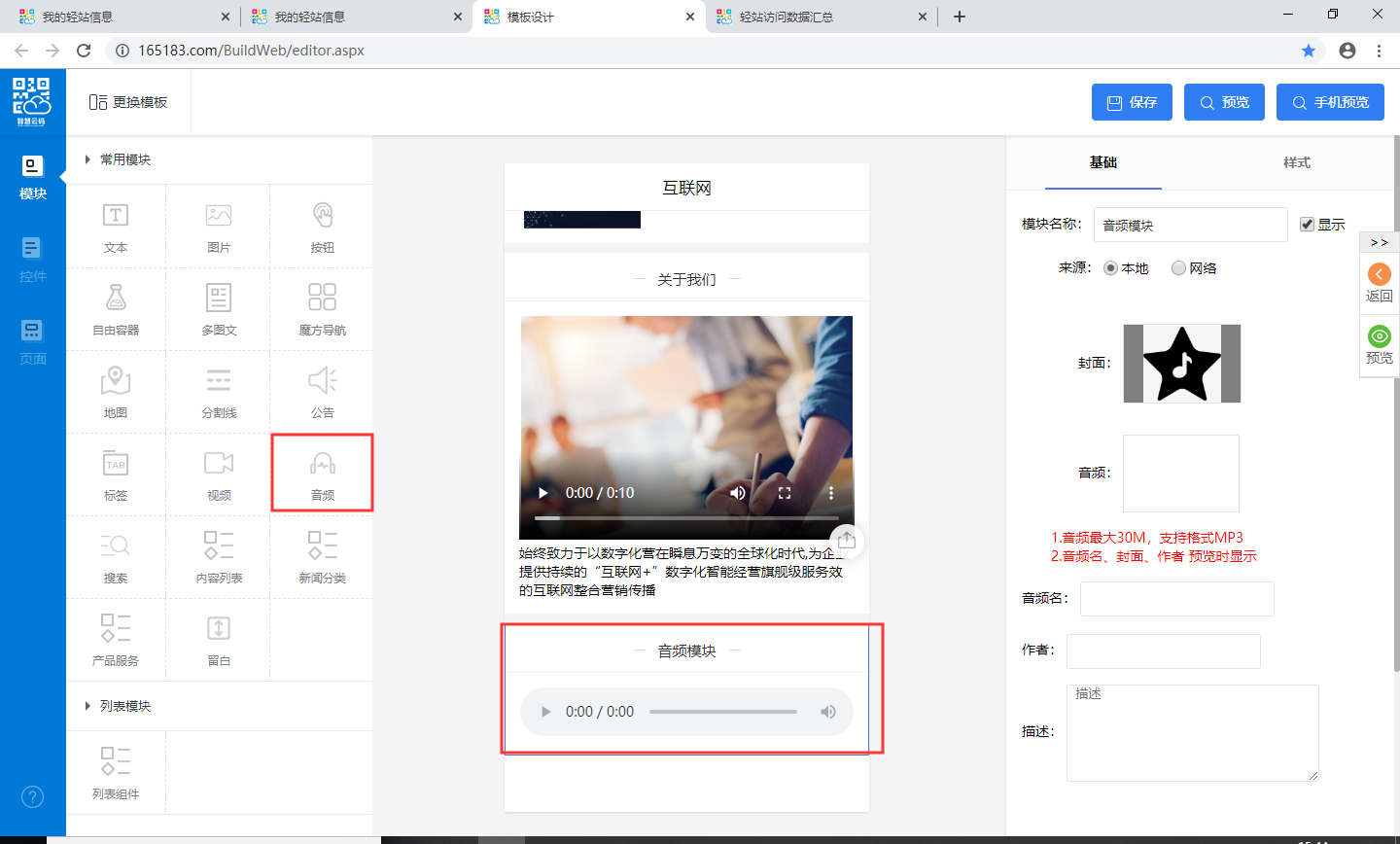The height and width of the screenshot is (844, 1400).
Task: Click the 音频名 input field
Action: pyautogui.click(x=1176, y=599)
